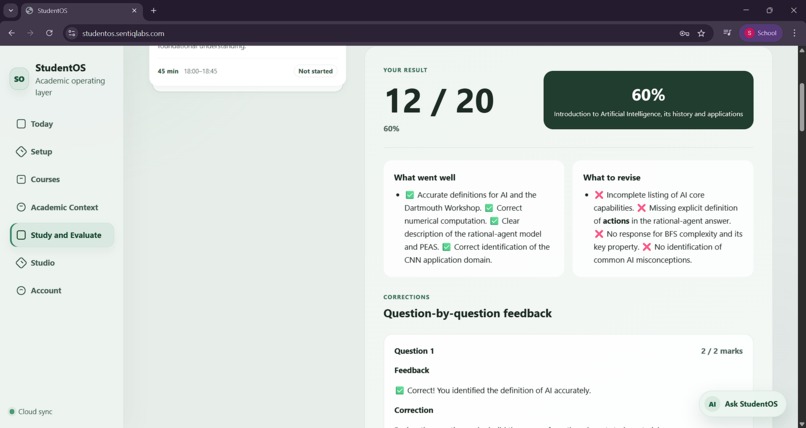Screen dimensions: 806x428
Task: Click the 2 / 2 marks label
Action: (x=722, y=351)
